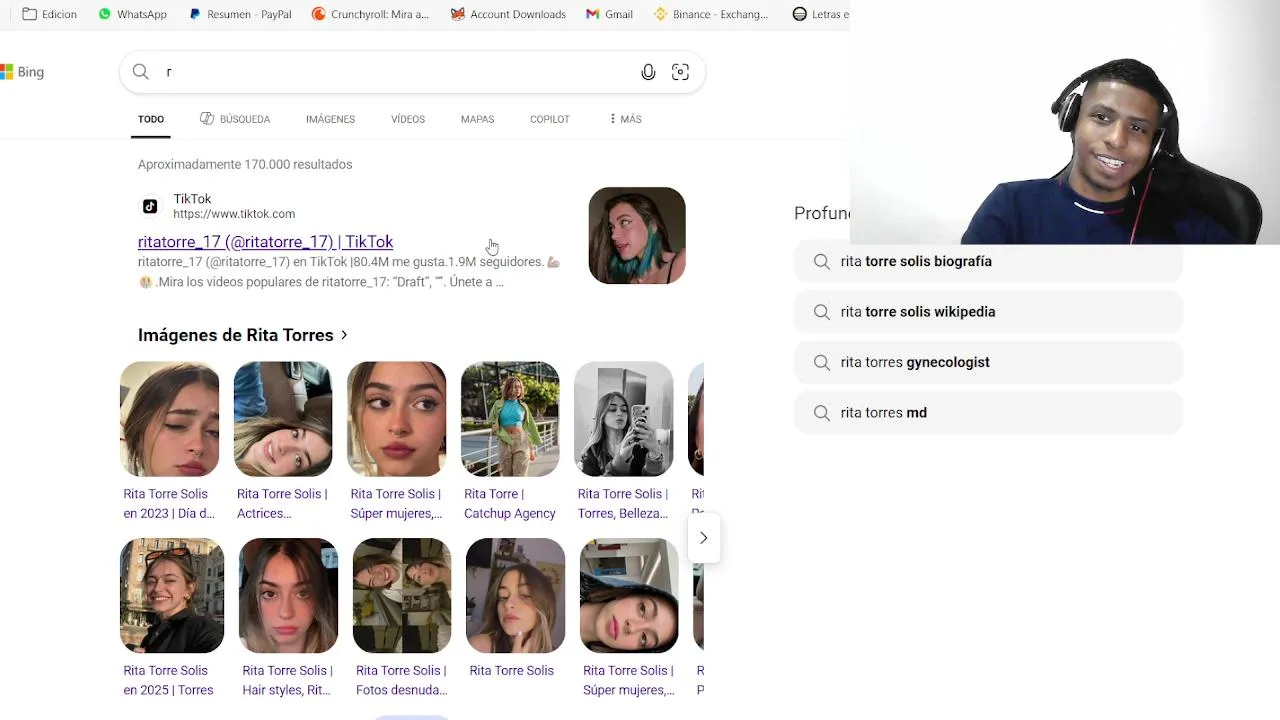Click 'Aproximadamente 170.000 resultados' text
1280x720 pixels.
point(245,164)
